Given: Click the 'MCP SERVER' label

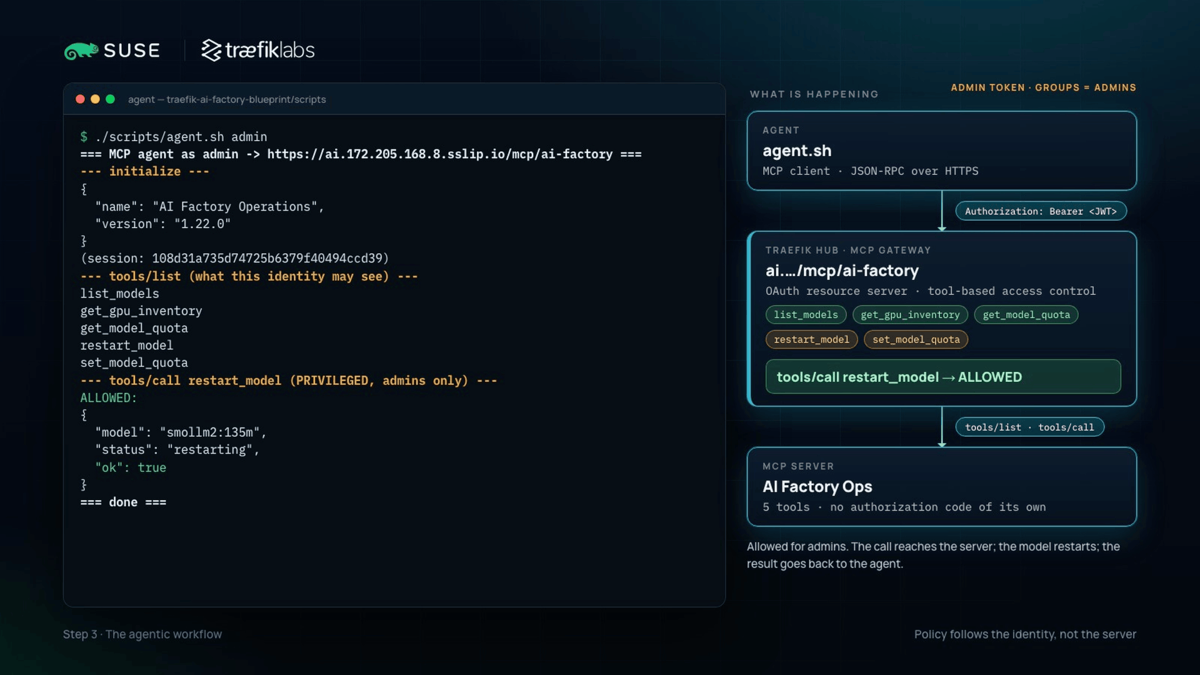Looking at the screenshot, I should coord(798,466).
